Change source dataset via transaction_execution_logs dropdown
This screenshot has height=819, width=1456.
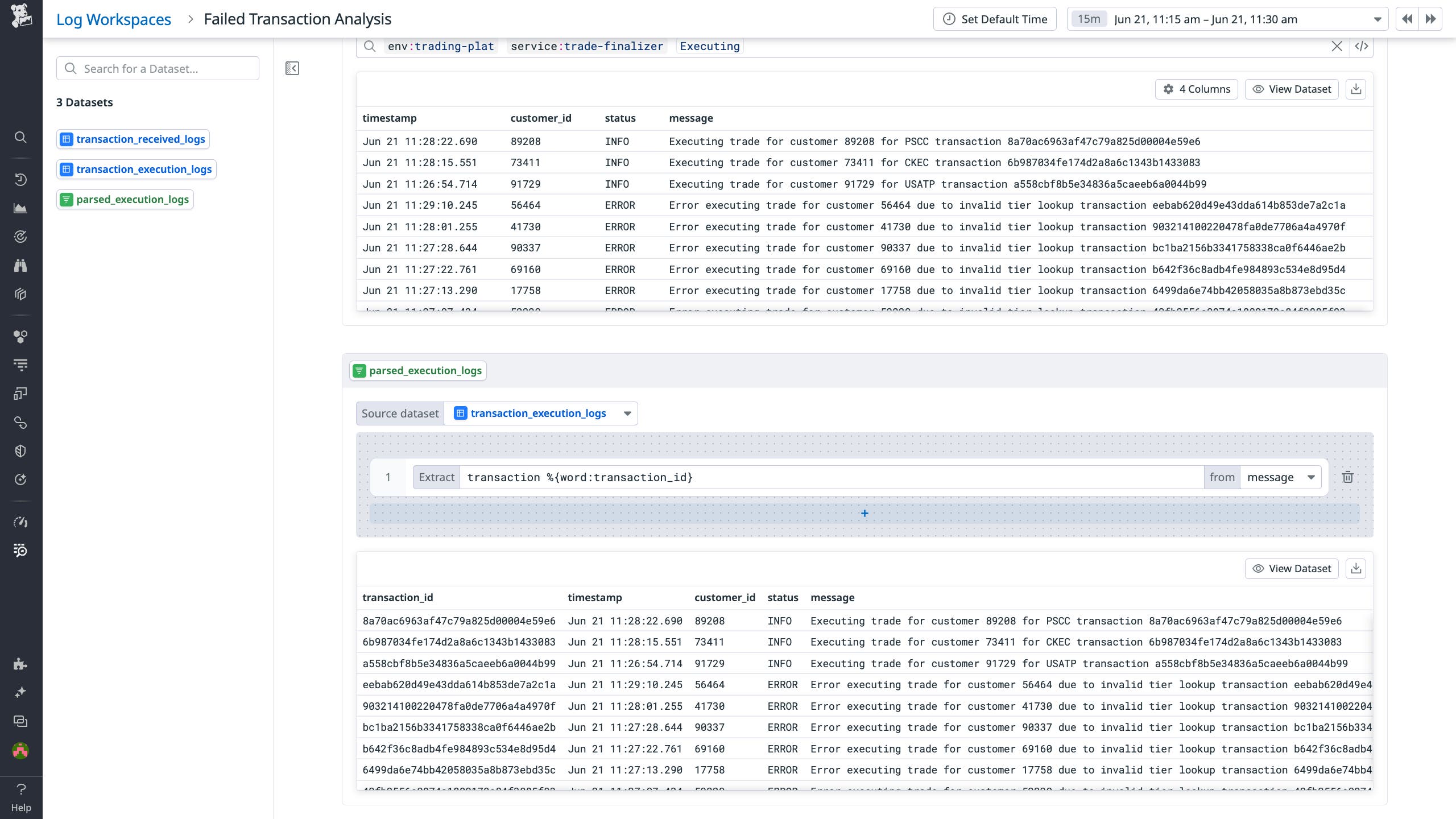[626, 413]
